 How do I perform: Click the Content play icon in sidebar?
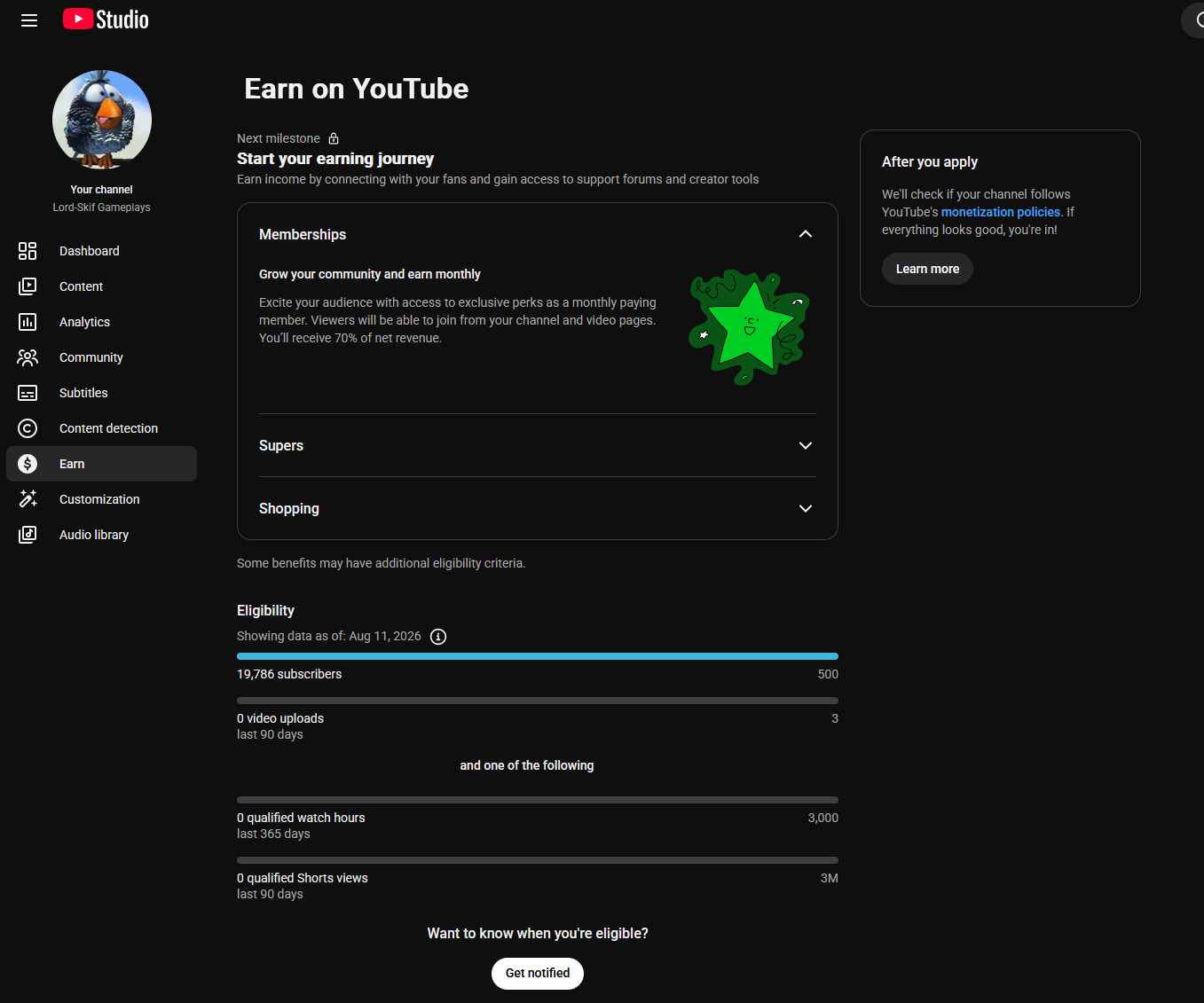(28, 286)
